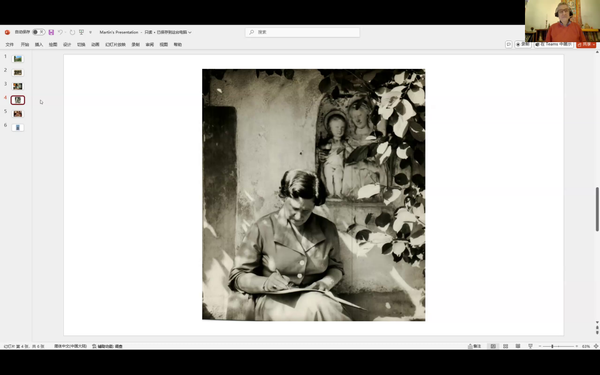Switch to the Slide Show (幻灯片放映) tab
600x375 pixels.
pyautogui.click(x=115, y=45)
